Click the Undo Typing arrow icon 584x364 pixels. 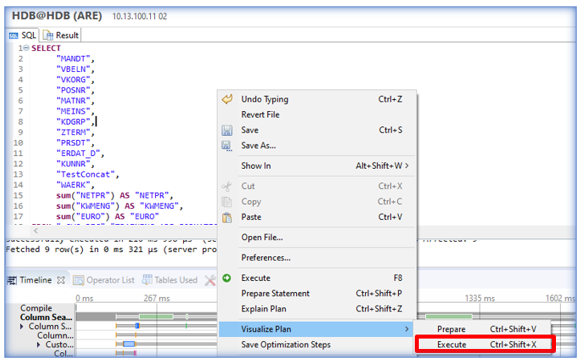[227, 99]
